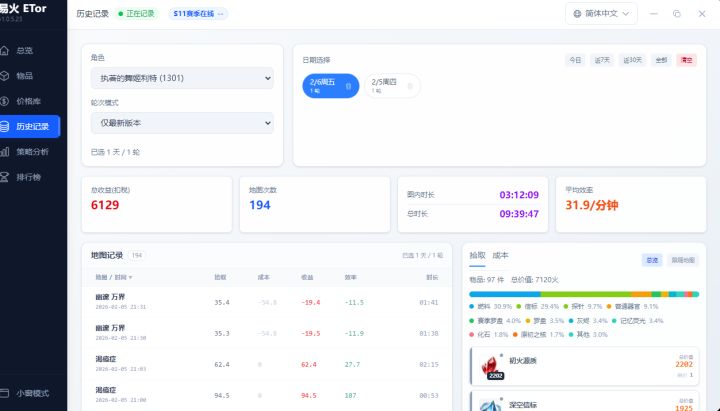Open the 初火源质 item card
This screenshot has height=411, width=720.
[x=584, y=366]
